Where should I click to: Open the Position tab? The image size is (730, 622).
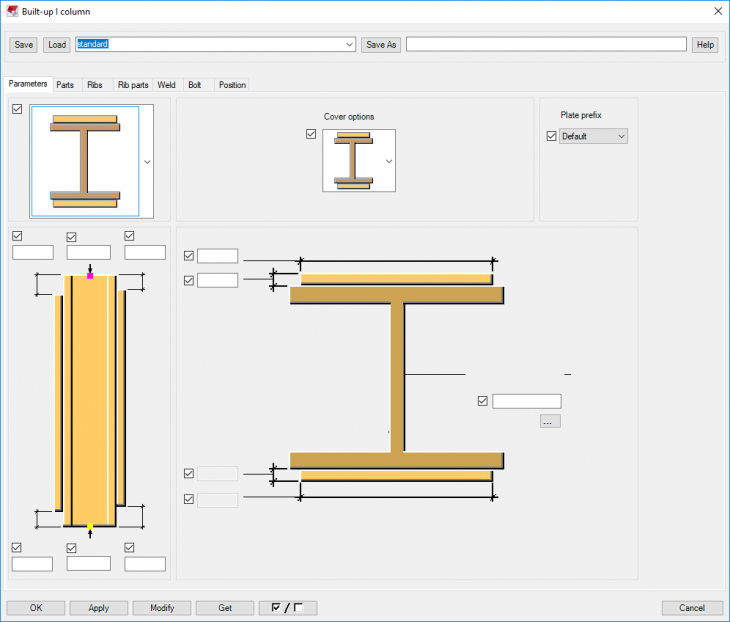[x=232, y=85]
